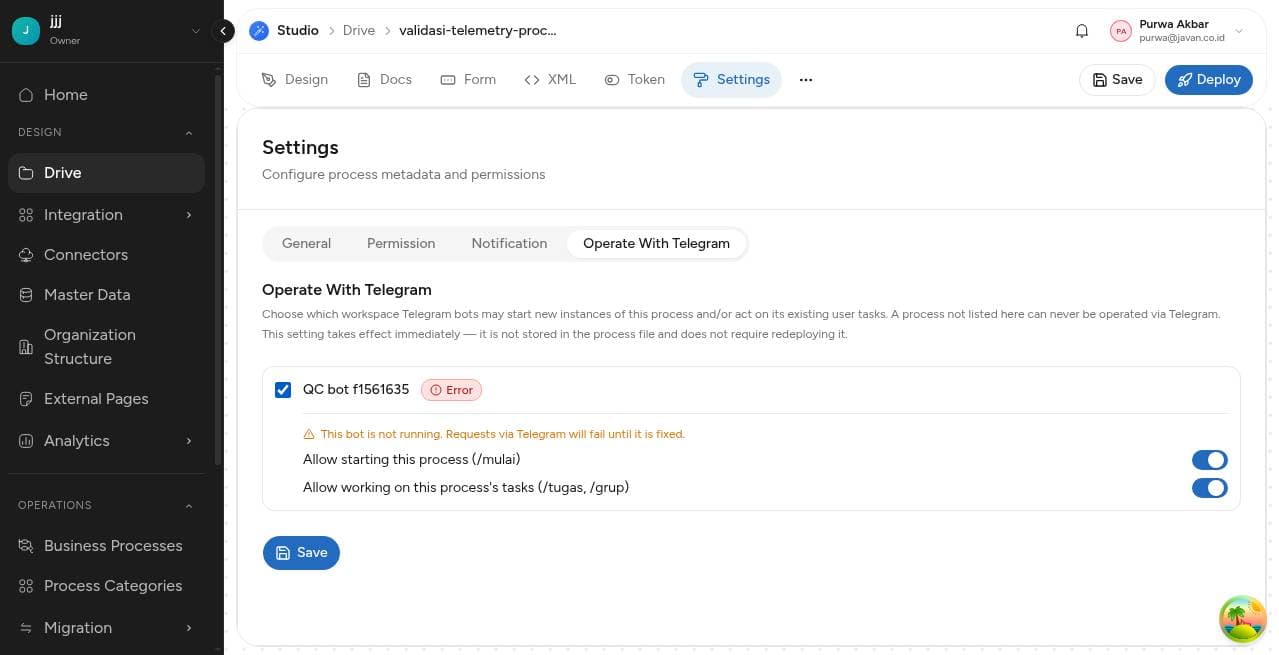Select the Settings tab
The image size is (1279, 655).
731,80
